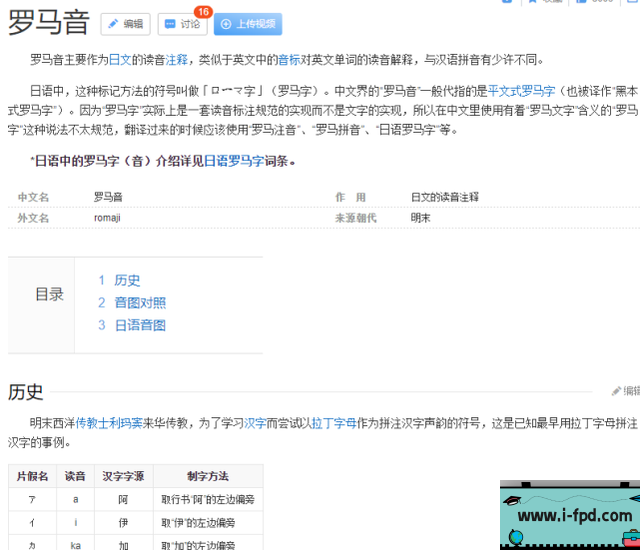Open the 利玛窦 hyperlink
The height and width of the screenshot is (550, 640).
pyautogui.click(x=125, y=423)
